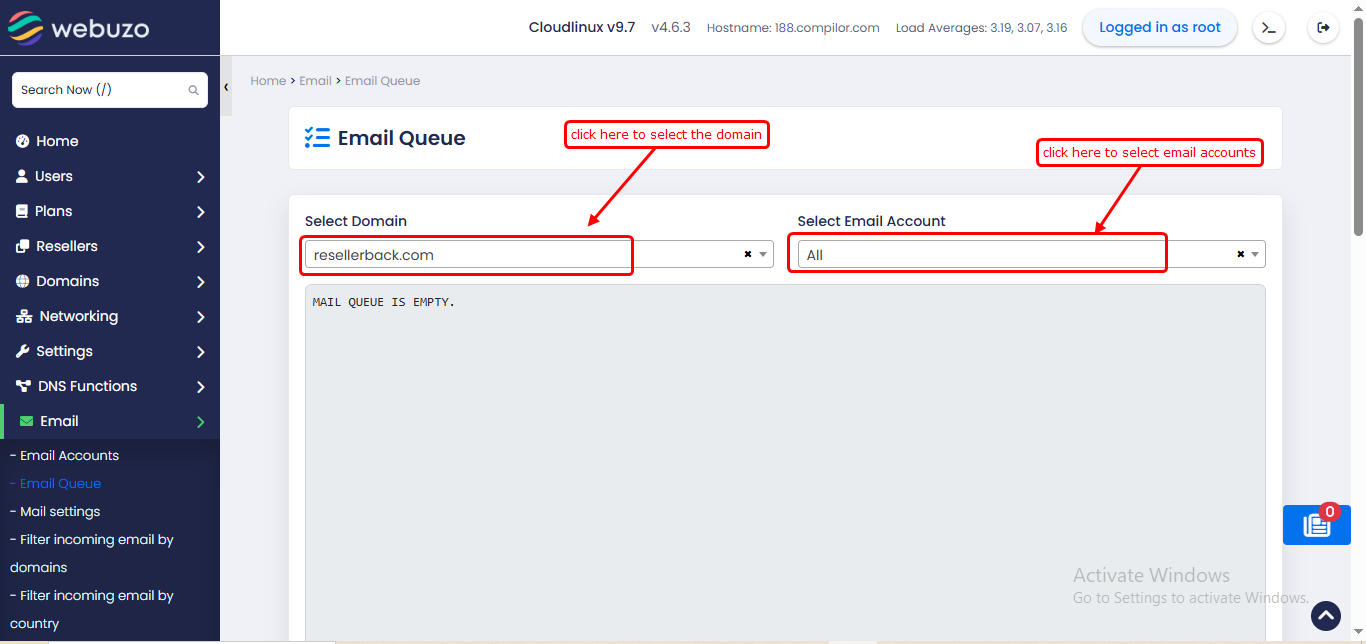Viewport: 1366px width, 644px height.
Task: Clear the selected email account x icon
Action: pyautogui.click(x=1240, y=255)
